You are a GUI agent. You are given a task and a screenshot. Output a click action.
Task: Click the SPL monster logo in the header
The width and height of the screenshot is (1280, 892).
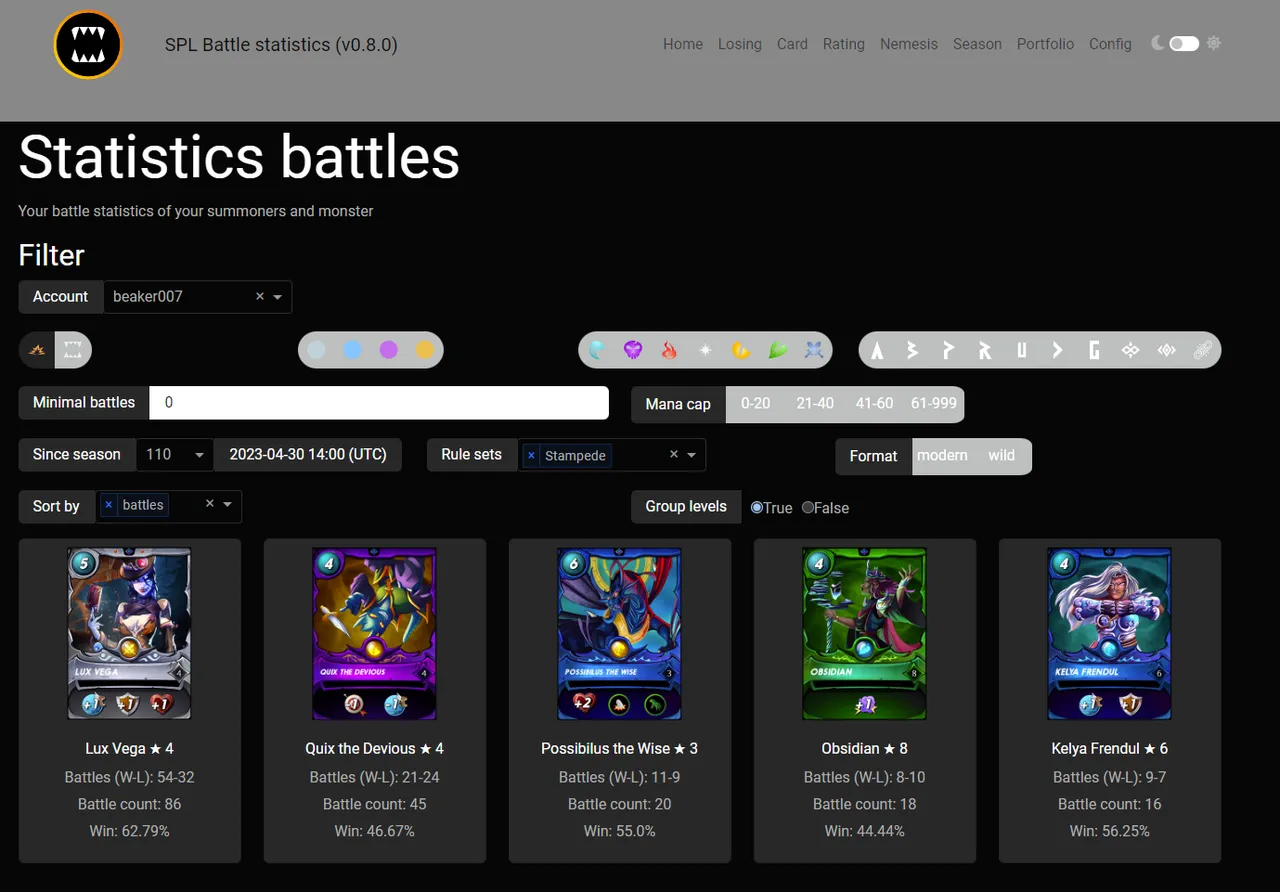click(x=88, y=44)
